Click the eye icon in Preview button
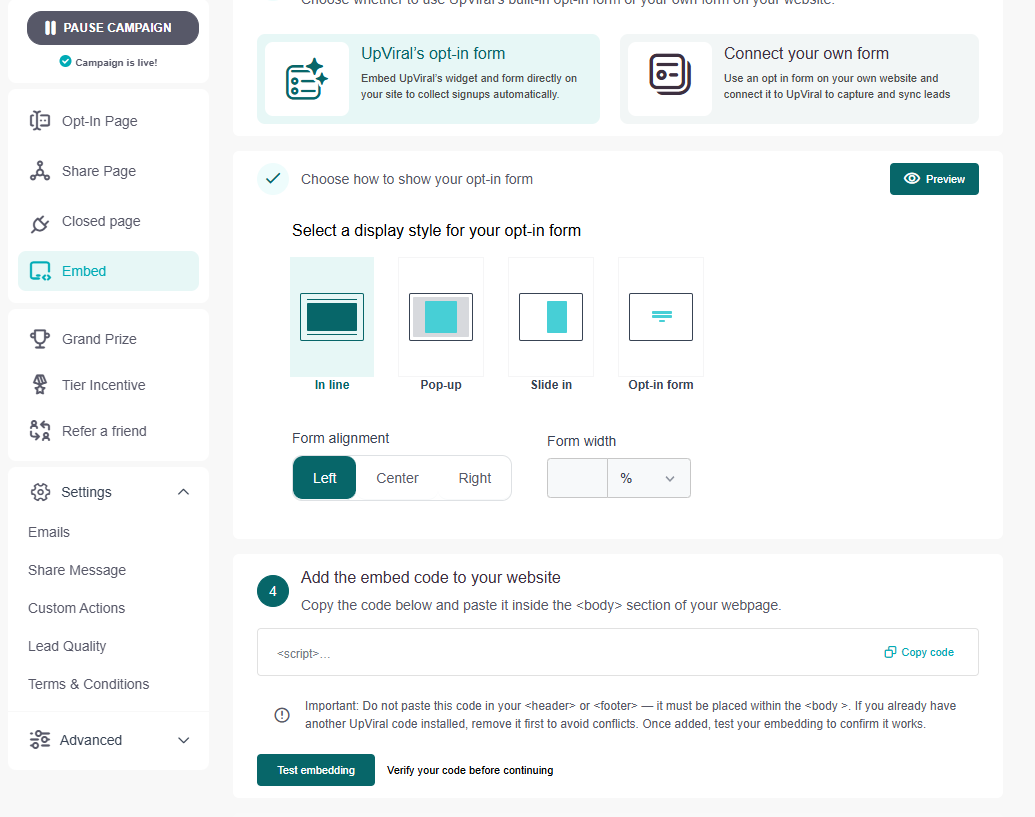1035x817 pixels. click(x=912, y=179)
